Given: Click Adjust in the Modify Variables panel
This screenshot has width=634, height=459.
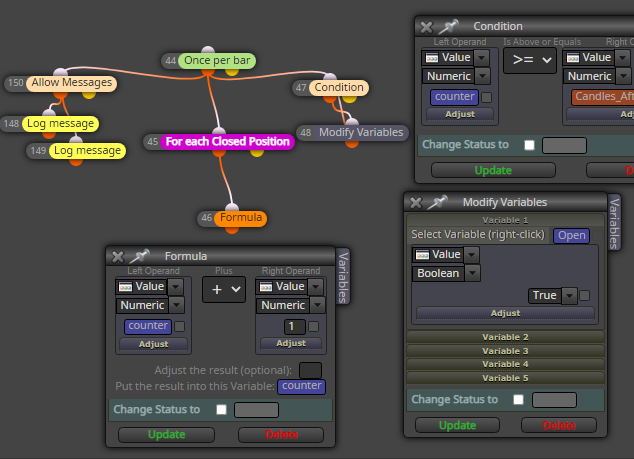Looking at the screenshot, I should point(505,313).
